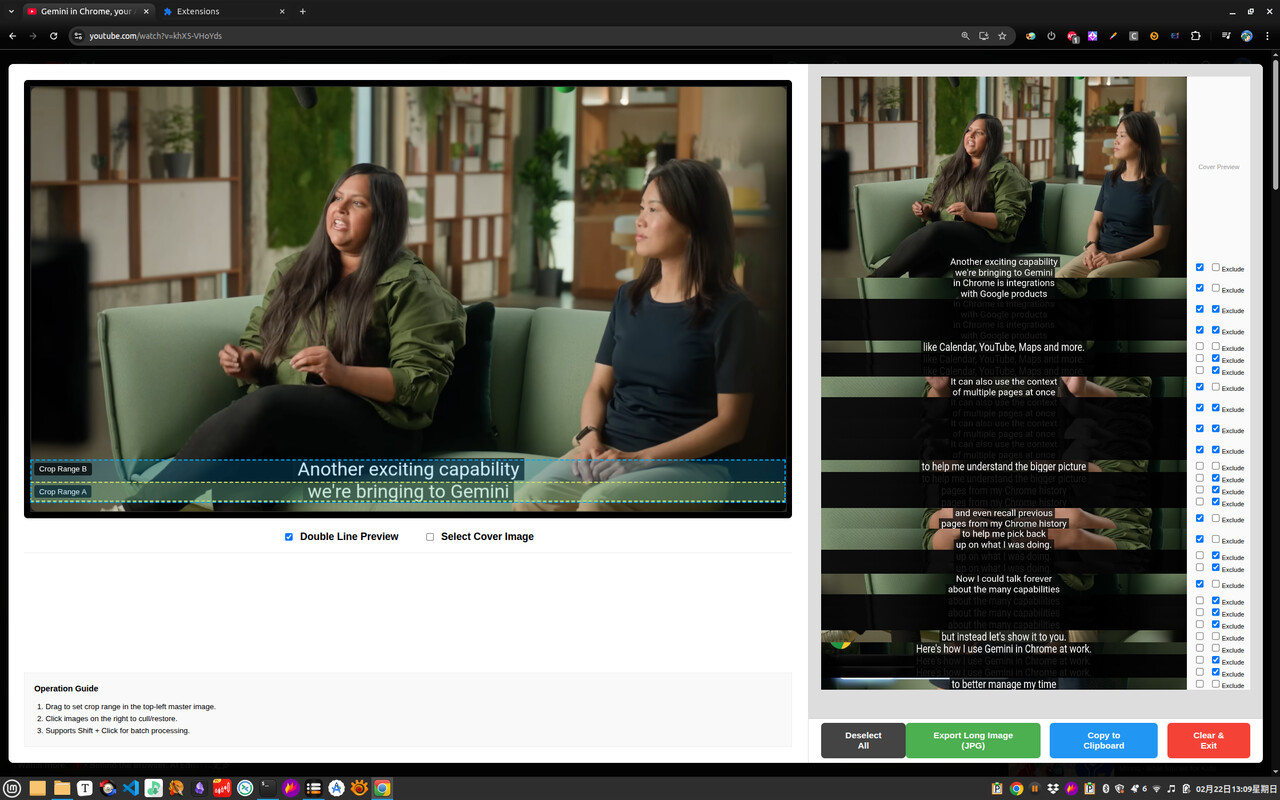Click the 'Operation Guide' heading
The image size is (1280, 800).
[x=66, y=689]
